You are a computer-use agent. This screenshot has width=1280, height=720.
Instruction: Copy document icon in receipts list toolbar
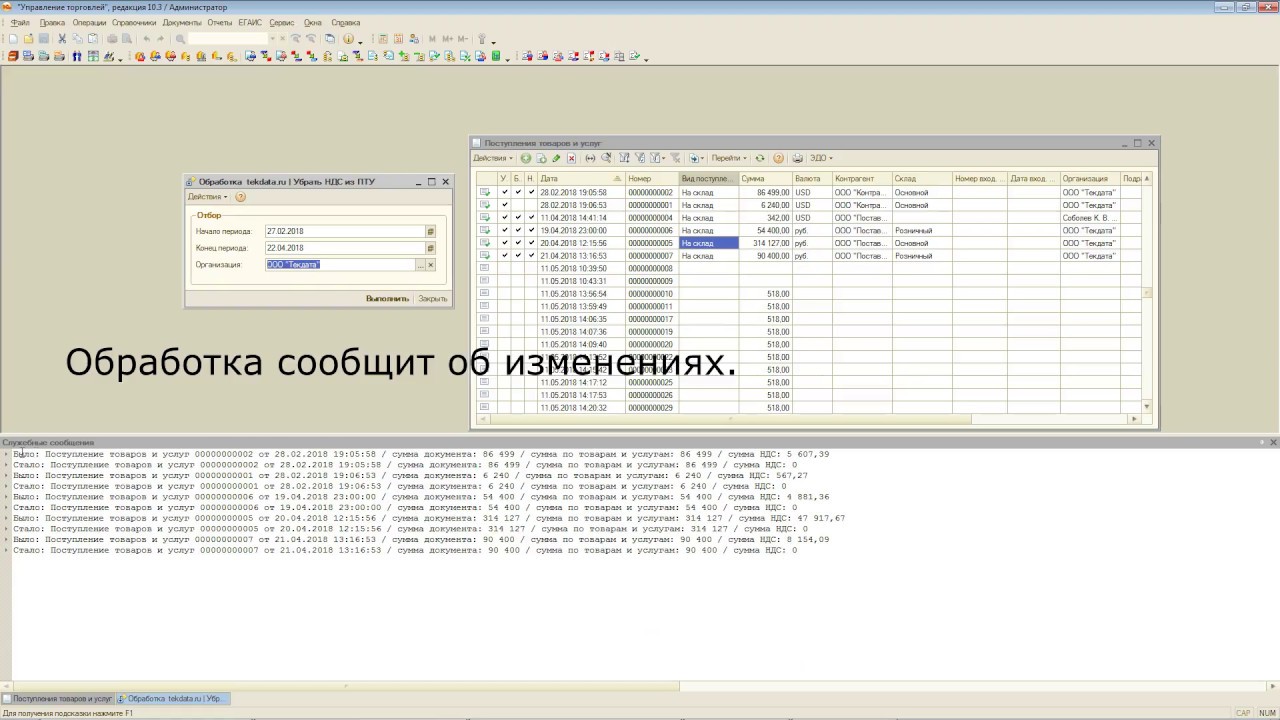point(541,158)
